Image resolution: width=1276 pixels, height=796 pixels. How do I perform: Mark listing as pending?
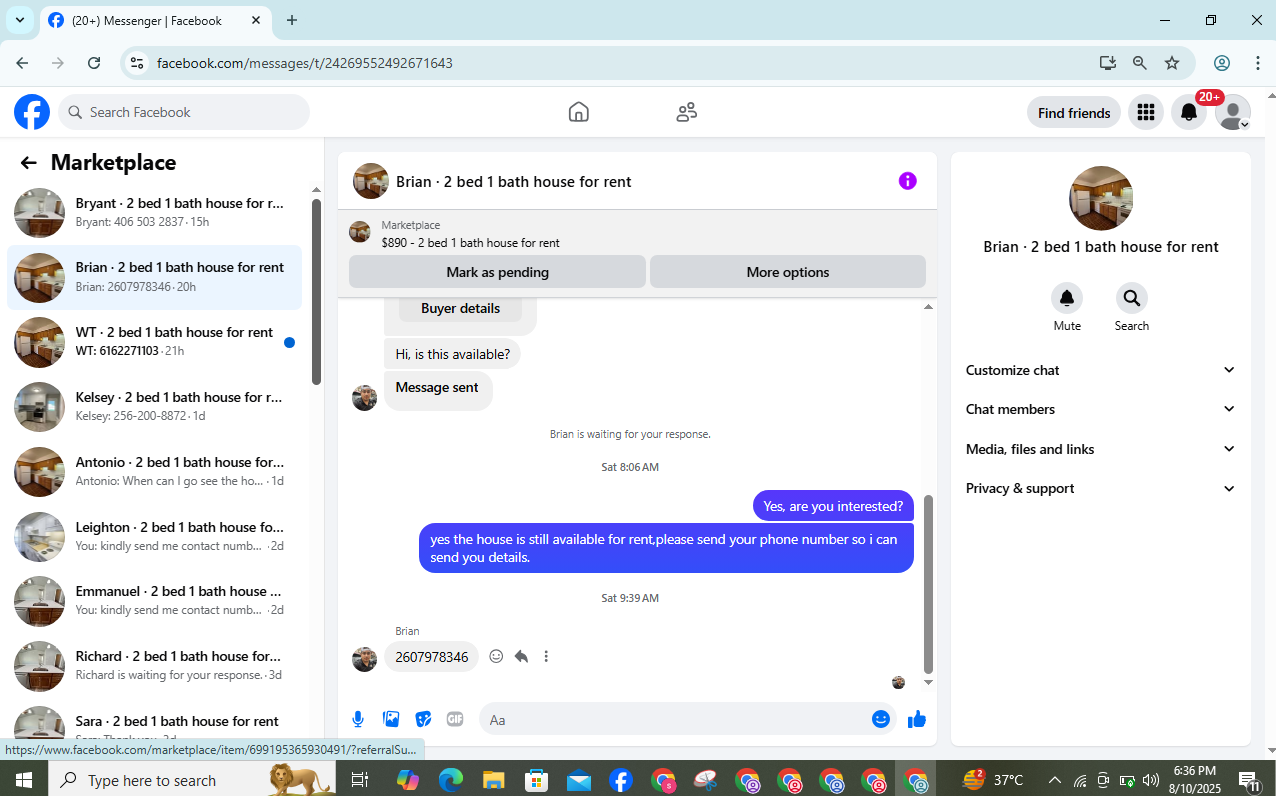(x=497, y=272)
